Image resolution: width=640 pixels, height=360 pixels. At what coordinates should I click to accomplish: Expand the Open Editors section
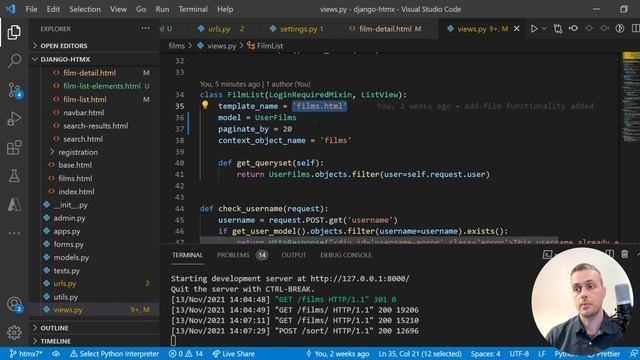click(94, 46)
